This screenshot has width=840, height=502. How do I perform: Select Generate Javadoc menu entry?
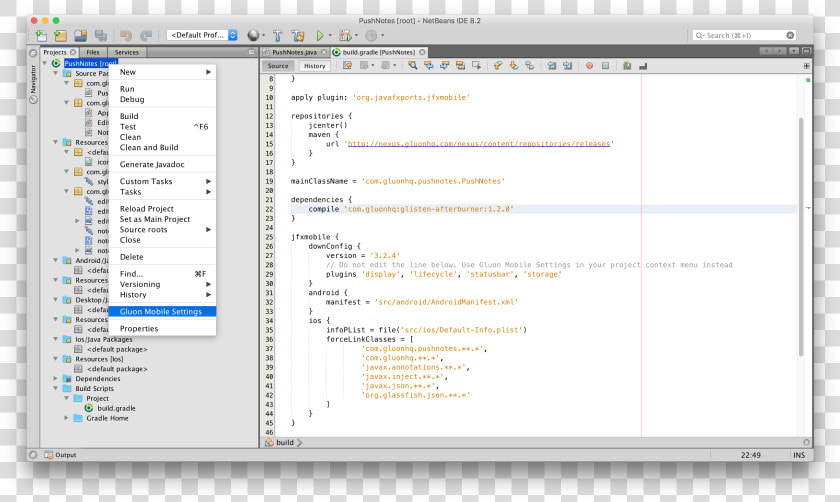[163, 164]
